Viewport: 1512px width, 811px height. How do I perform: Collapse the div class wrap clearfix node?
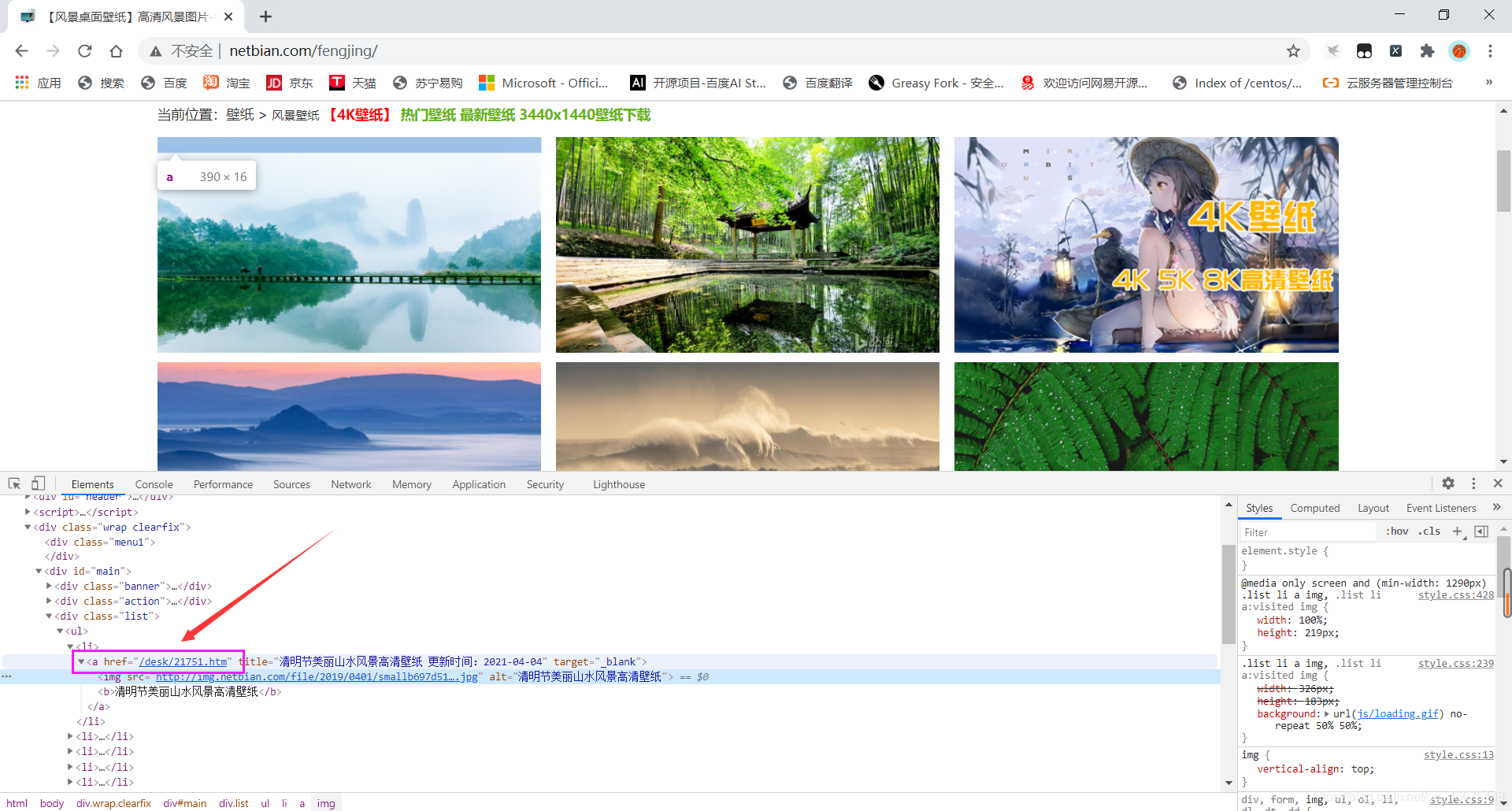28,527
